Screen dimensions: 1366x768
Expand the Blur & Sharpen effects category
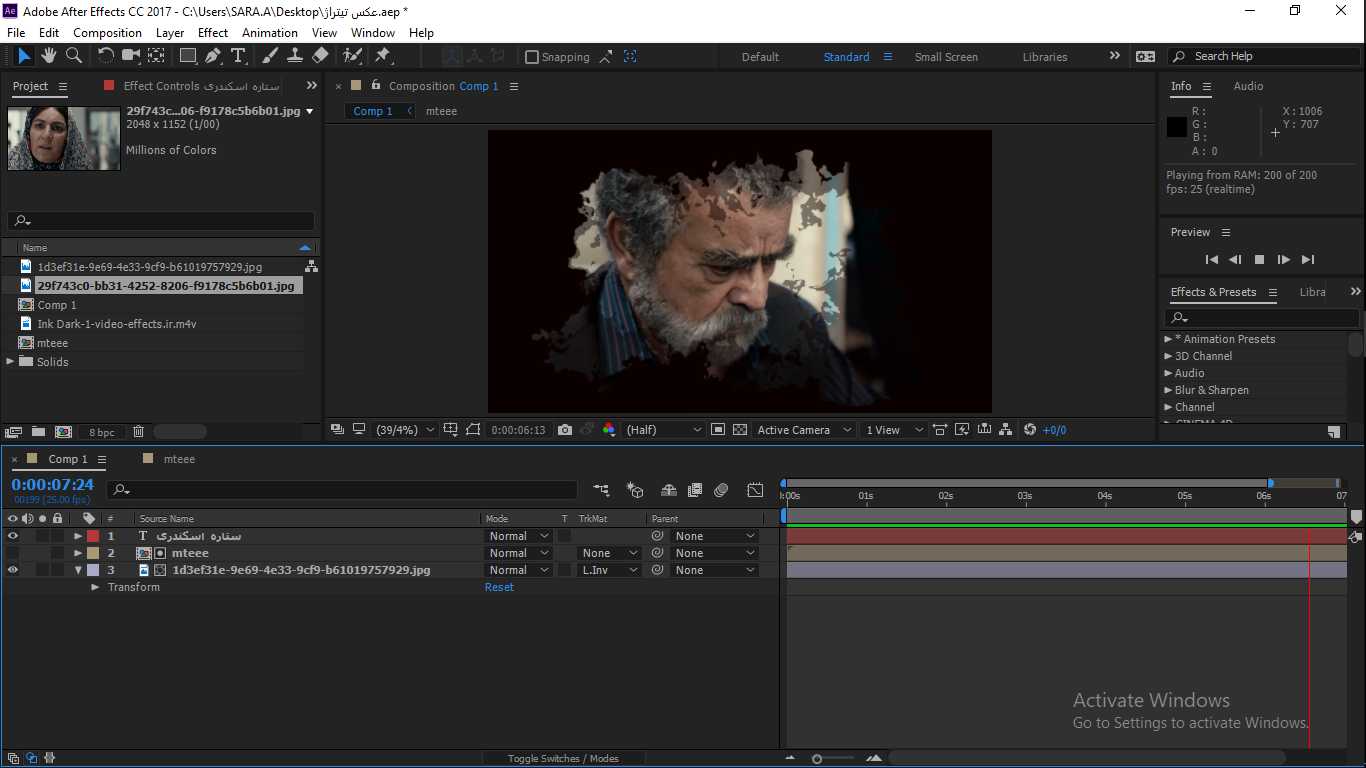[x=1168, y=390]
